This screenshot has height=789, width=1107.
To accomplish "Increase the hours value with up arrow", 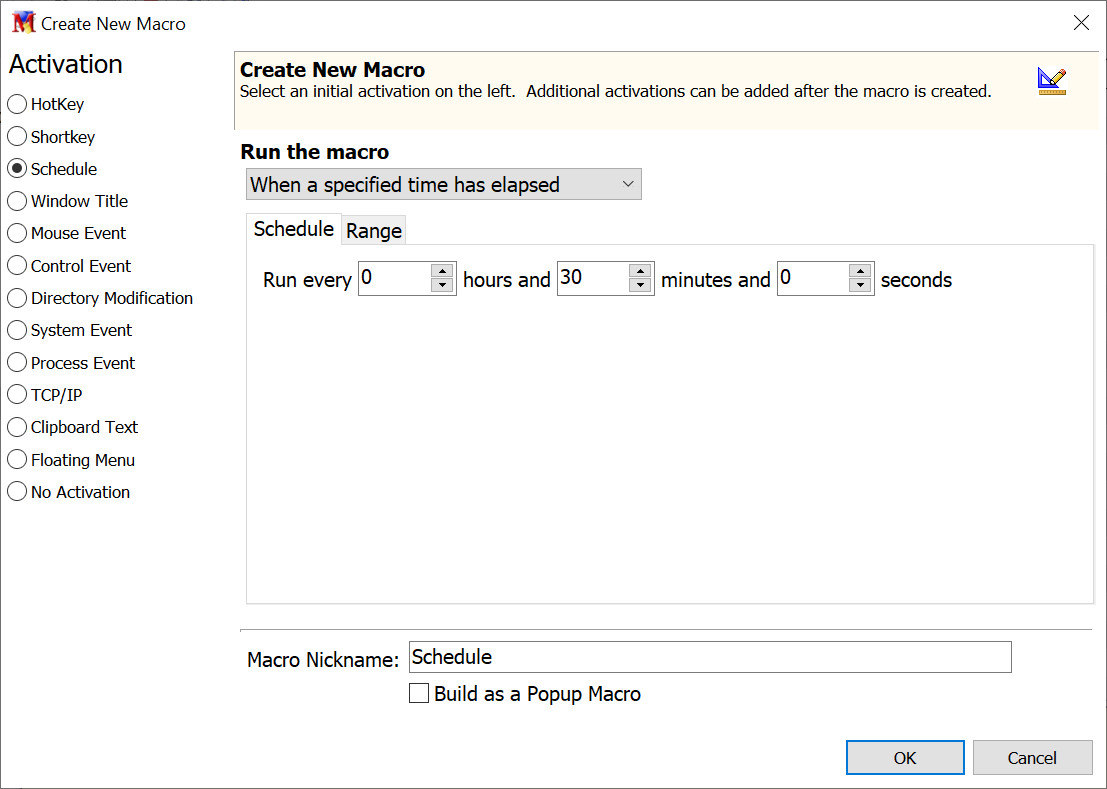I will [442, 271].
